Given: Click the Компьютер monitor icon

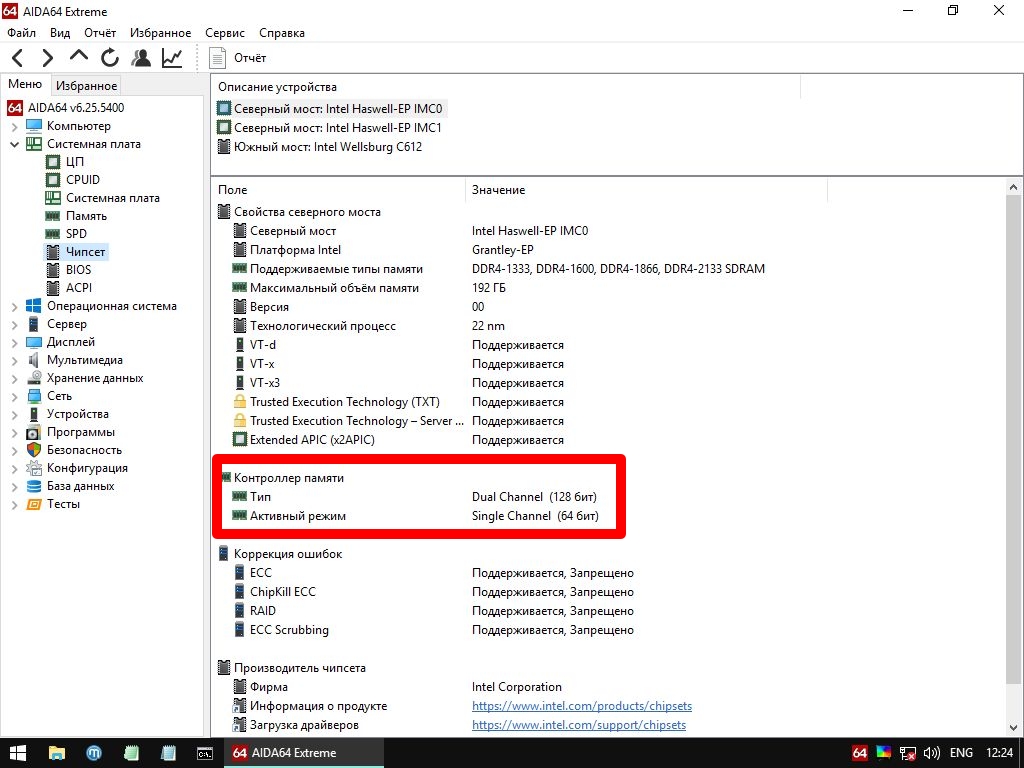Looking at the screenshot, I should pos(33,126).
